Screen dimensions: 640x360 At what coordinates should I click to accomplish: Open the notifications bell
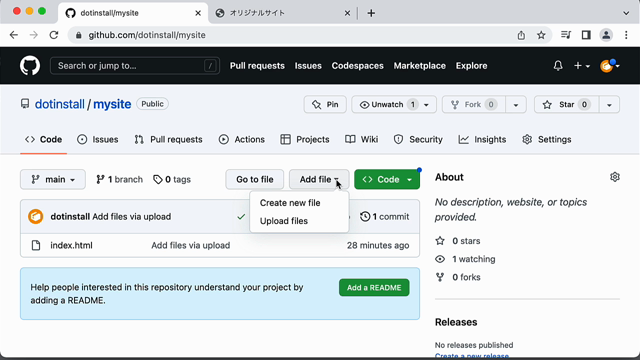[558, 66]
